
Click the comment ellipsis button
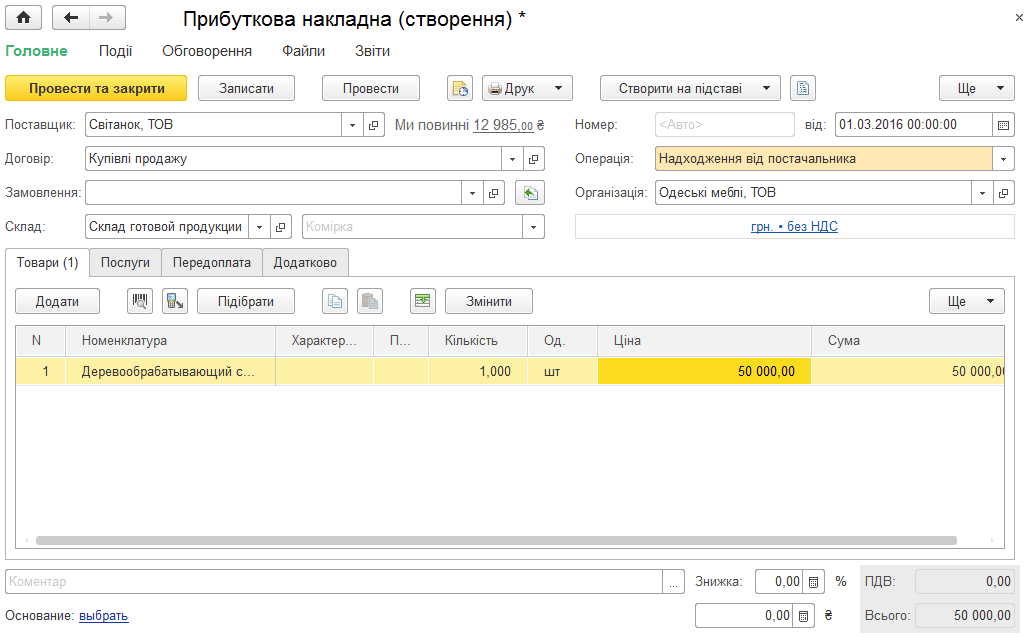[x=673, y=582]
